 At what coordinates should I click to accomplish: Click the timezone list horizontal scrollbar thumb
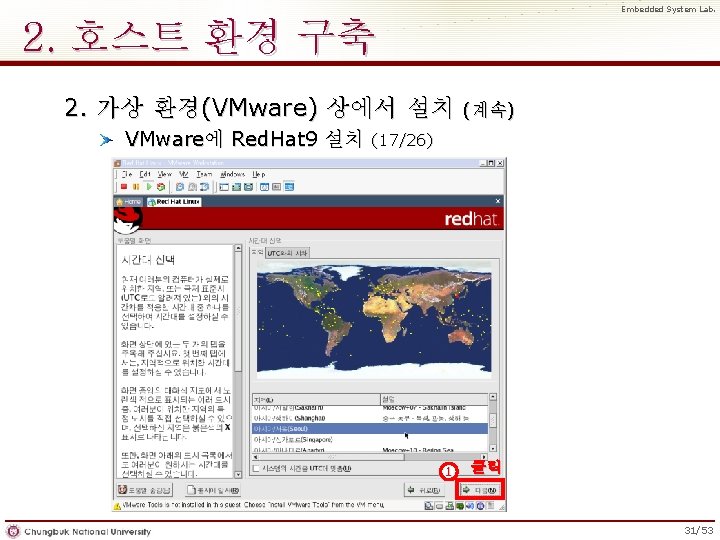pos(332,457)
